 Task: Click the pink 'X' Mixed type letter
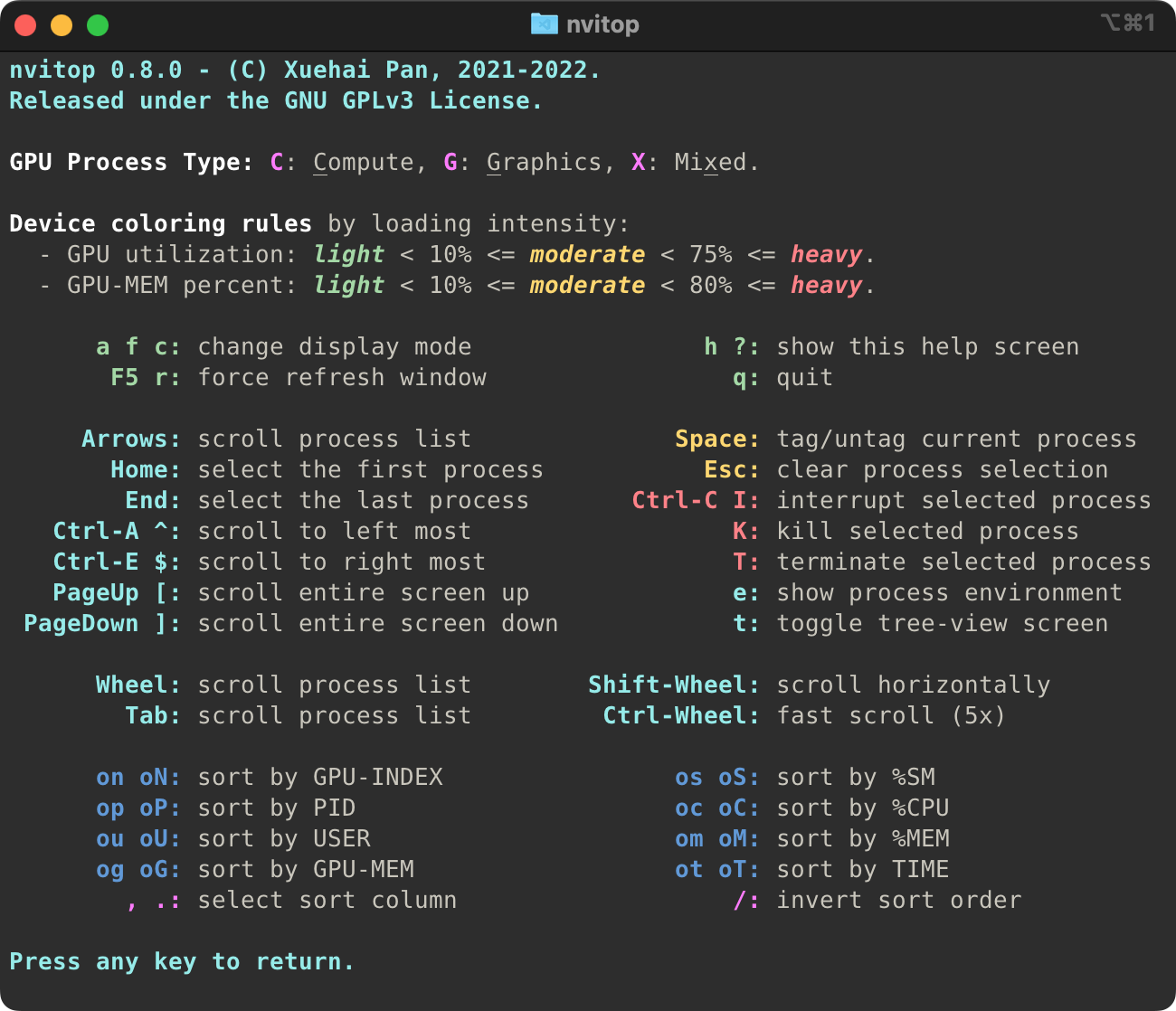click(639, 162)
